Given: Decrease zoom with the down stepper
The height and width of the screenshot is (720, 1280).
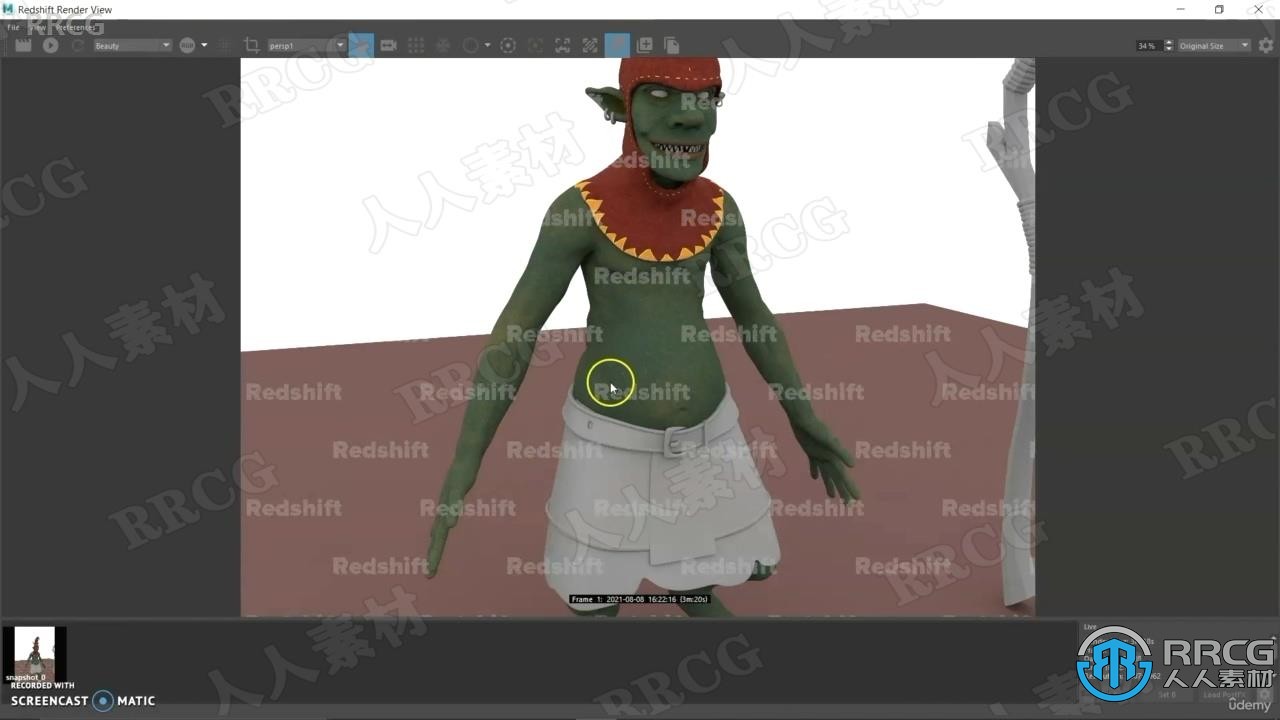Looking at the screenshot, I should (x=1168, y=49).
